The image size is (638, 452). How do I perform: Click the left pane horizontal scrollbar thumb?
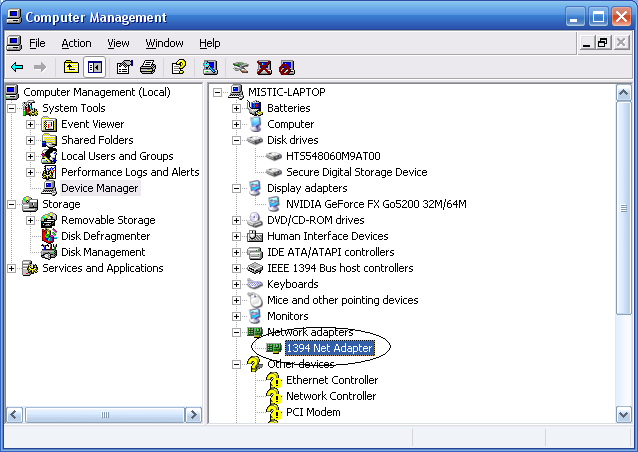[x=105, y=415]
